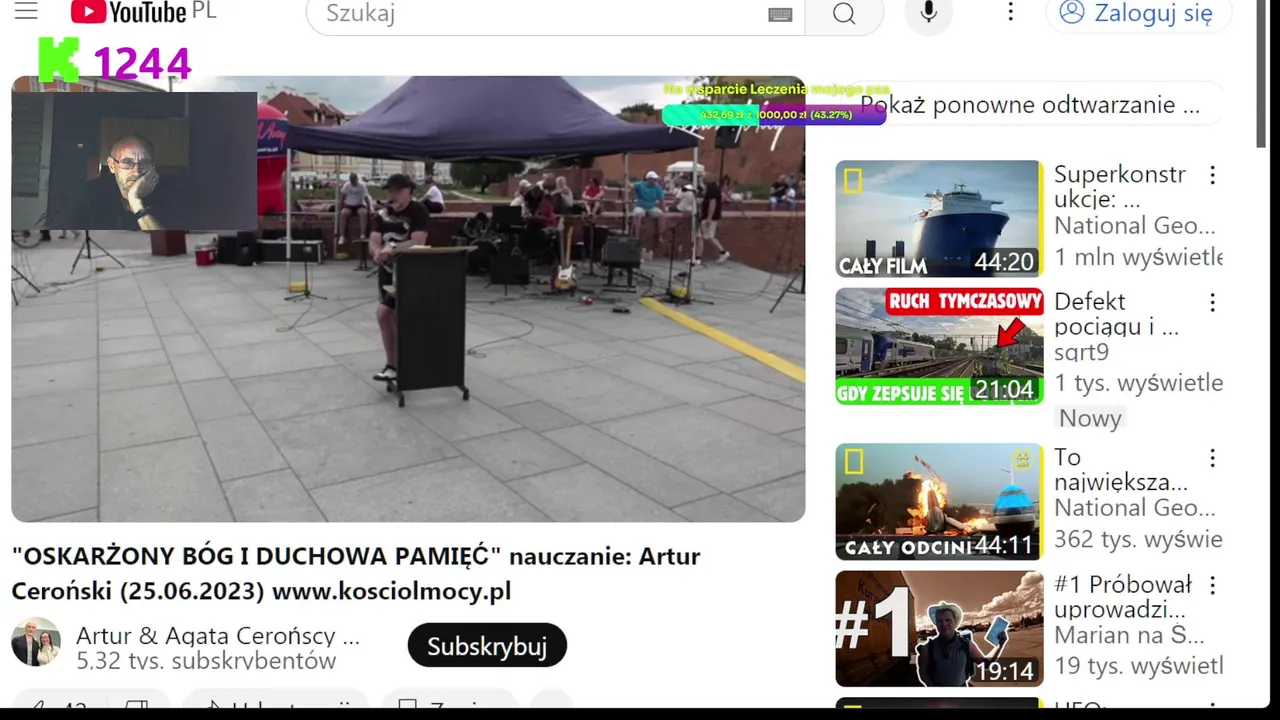Screen dimensions: 1280x720
Task: Open options menu for Defekt pociągu video
Action: coord(1212,303)
